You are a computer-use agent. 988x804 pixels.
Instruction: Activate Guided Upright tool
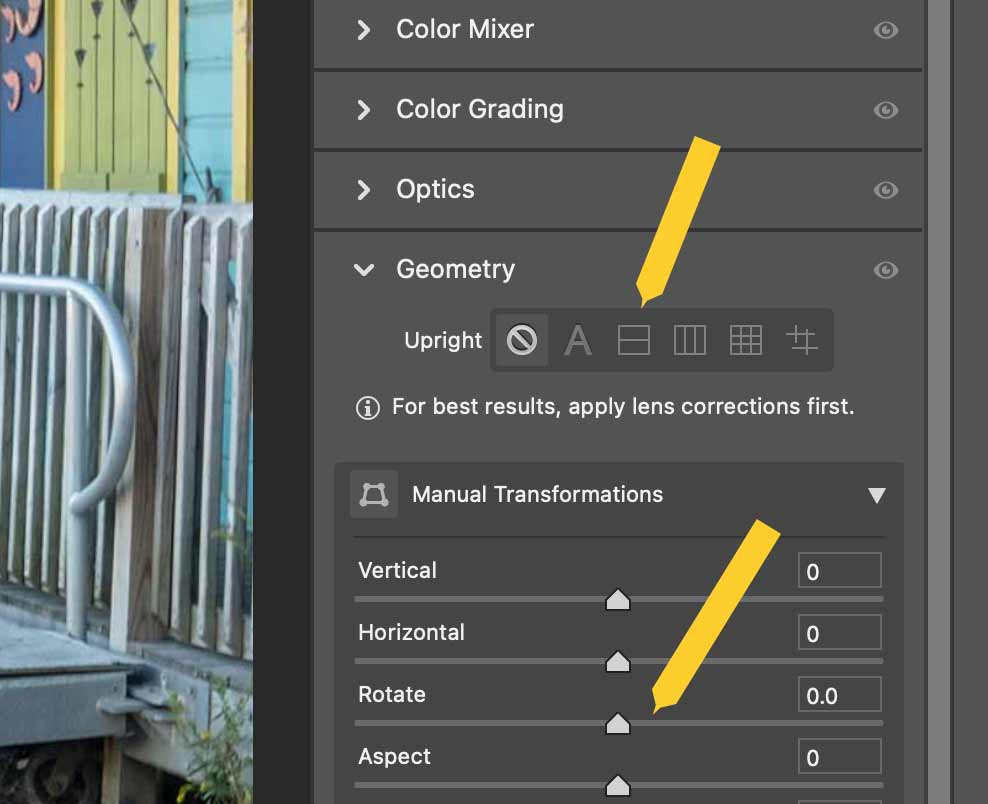point(803,340)
